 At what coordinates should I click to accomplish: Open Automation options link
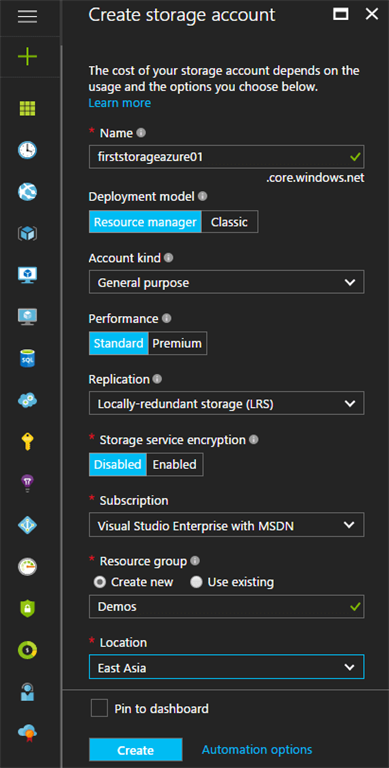click(257, 749)
